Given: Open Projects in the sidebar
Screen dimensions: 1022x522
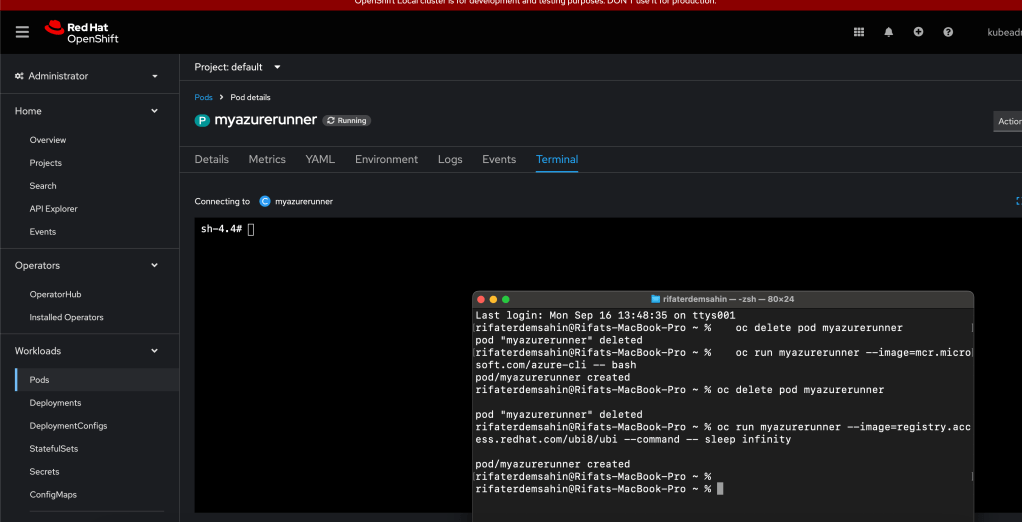Looking at the screenshot, I should click(x=46, y=163).
